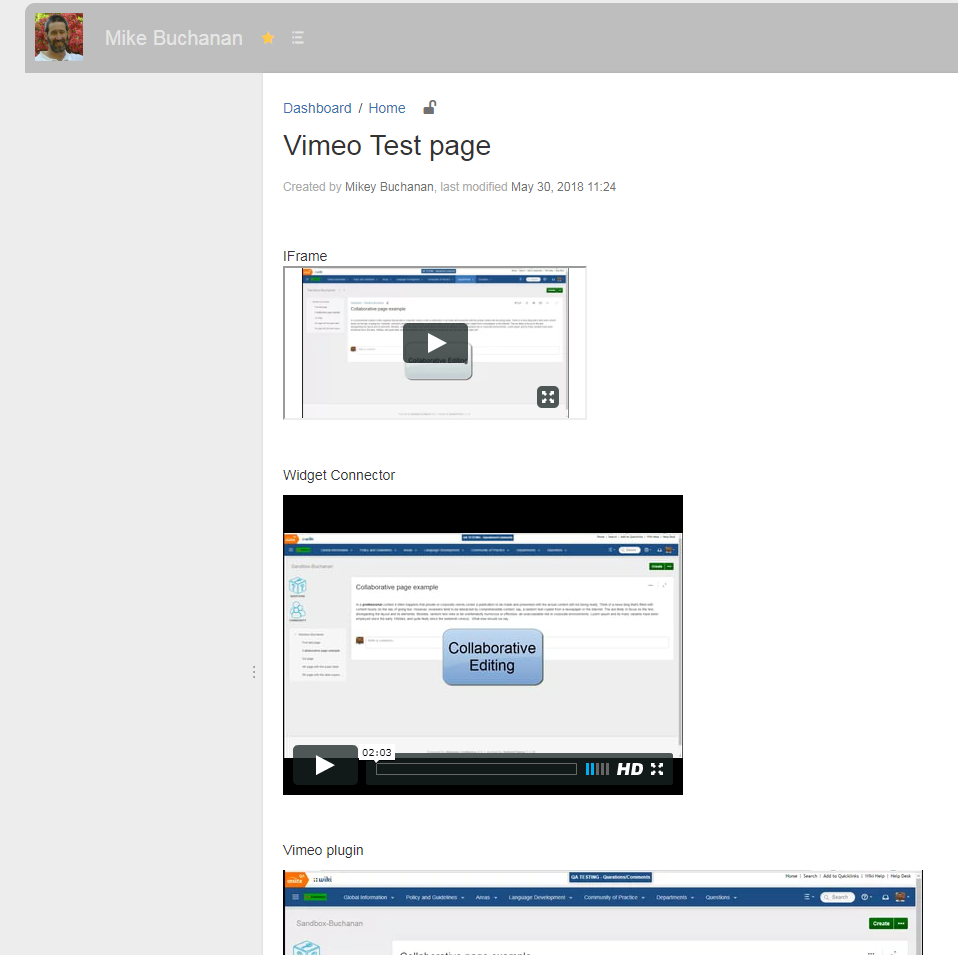The width and height of the screenshot is (958, 955).
Task: Click the IFrame section label
Action: pos(305,256)
